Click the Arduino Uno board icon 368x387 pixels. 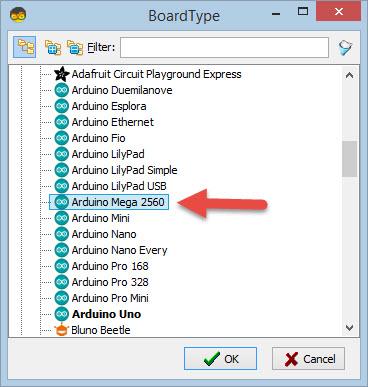point(62,314)
